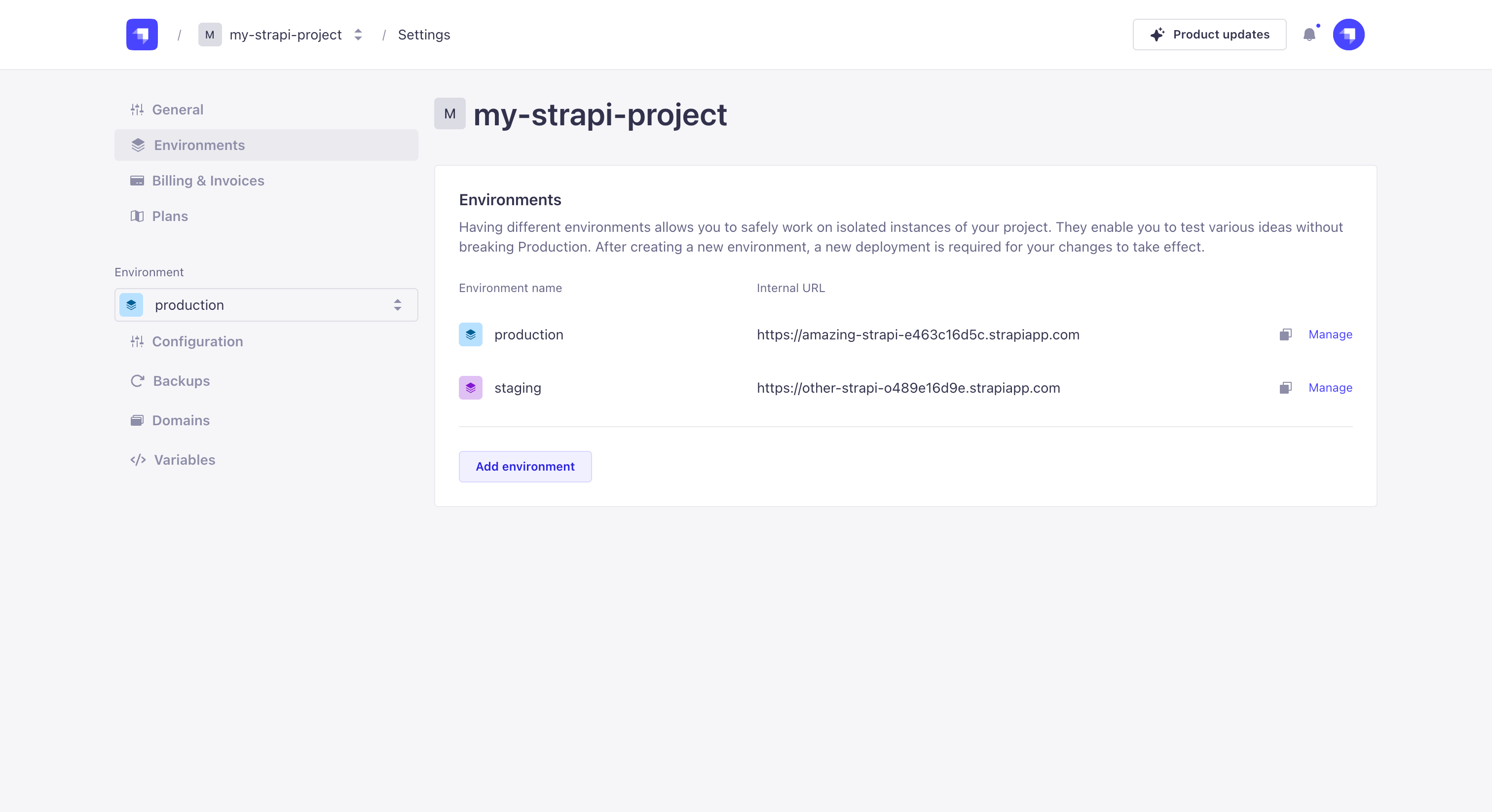Expand the my-strapi-project switcher arrows
This screenshot has width=1492, height=812.
358,35
